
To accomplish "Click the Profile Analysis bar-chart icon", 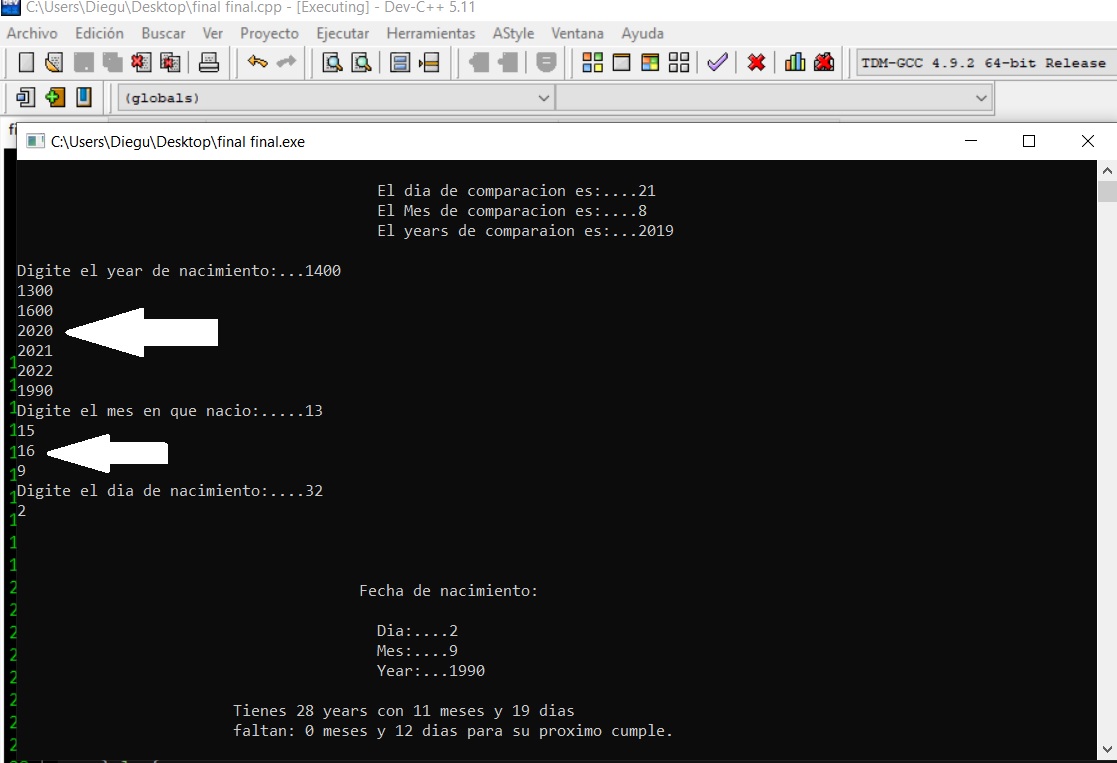I will click(794, 63).
